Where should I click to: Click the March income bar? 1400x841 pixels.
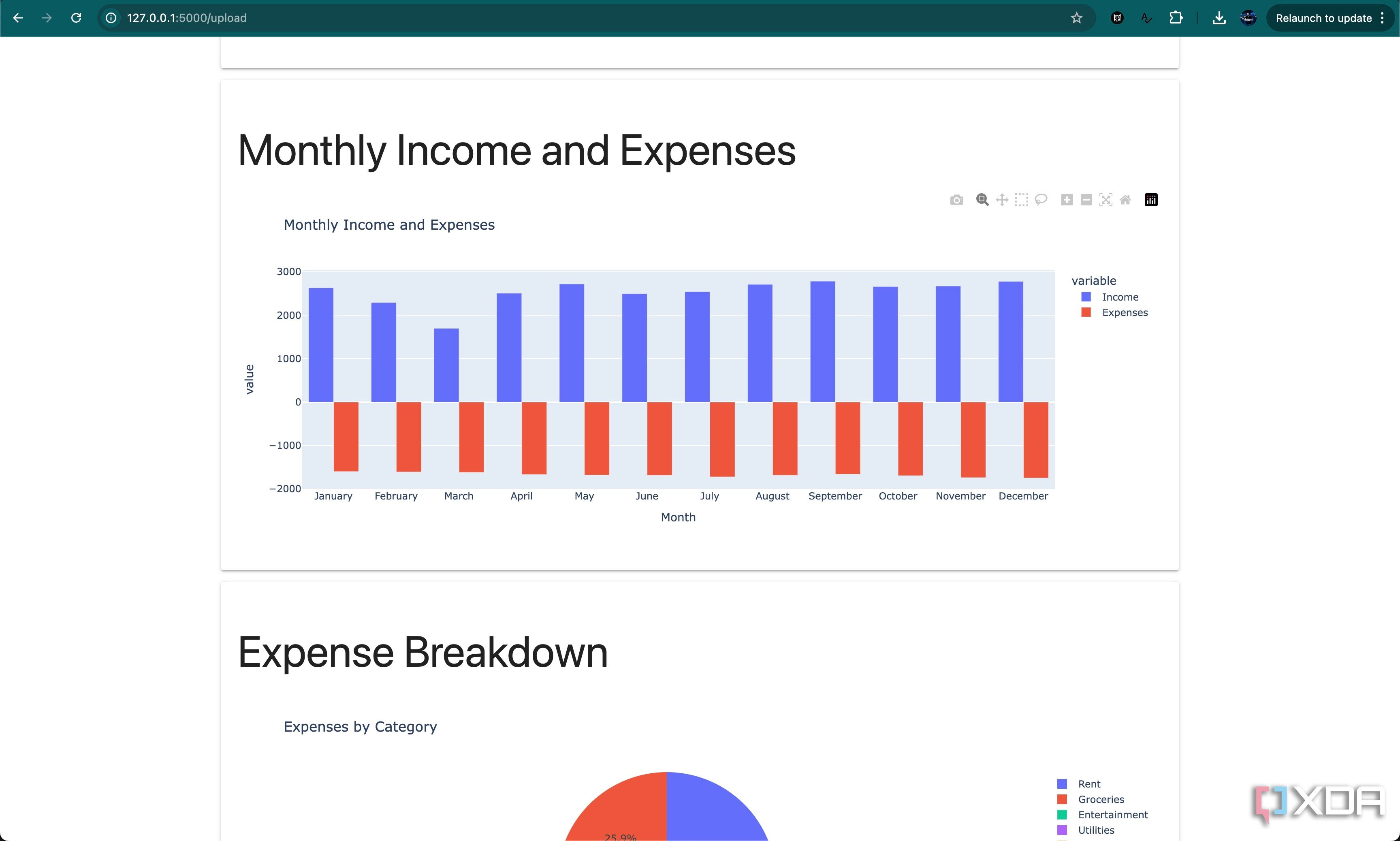446,365
